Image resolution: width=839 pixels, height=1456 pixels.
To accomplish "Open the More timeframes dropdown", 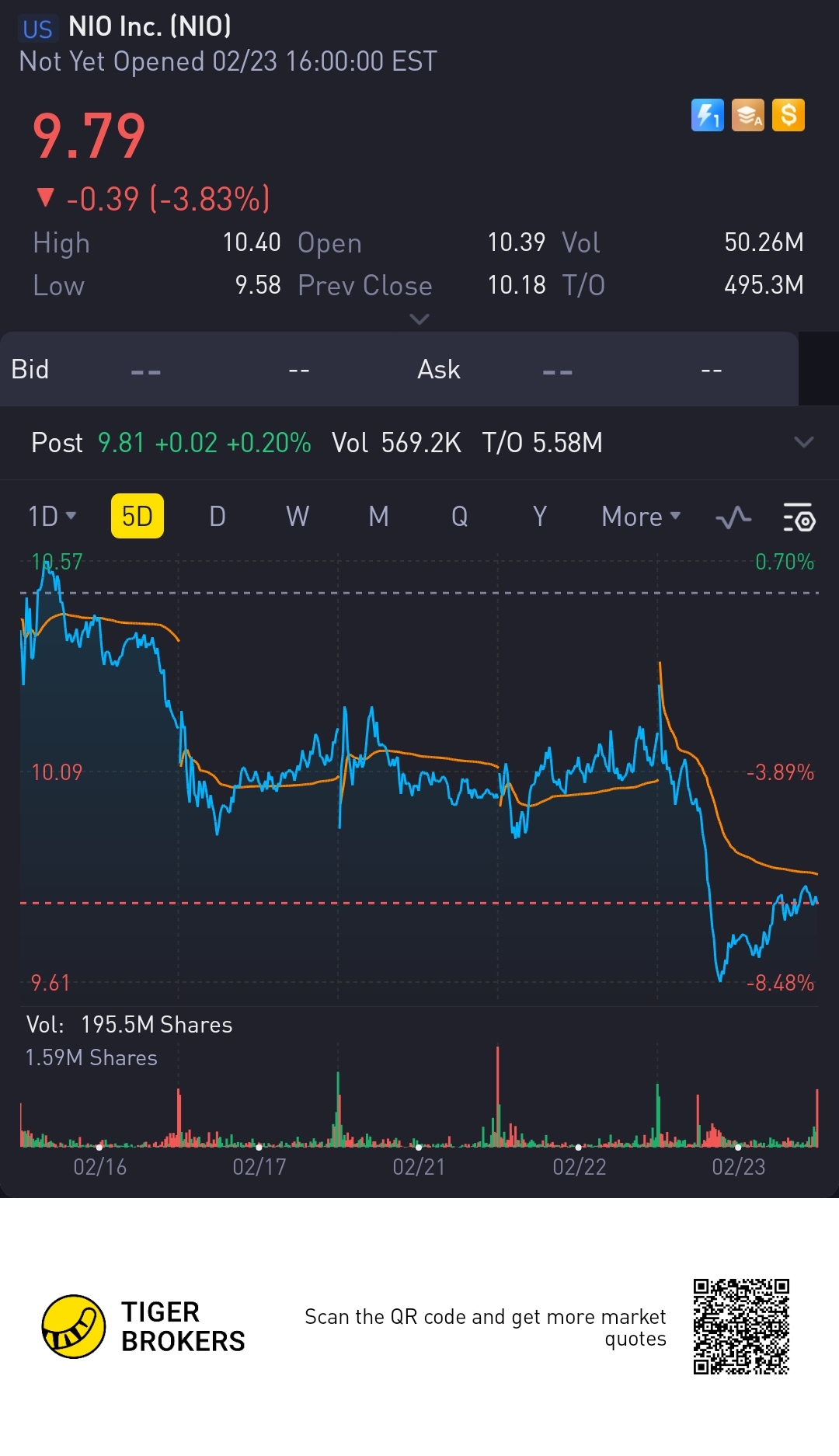I will tap(641, 517).
